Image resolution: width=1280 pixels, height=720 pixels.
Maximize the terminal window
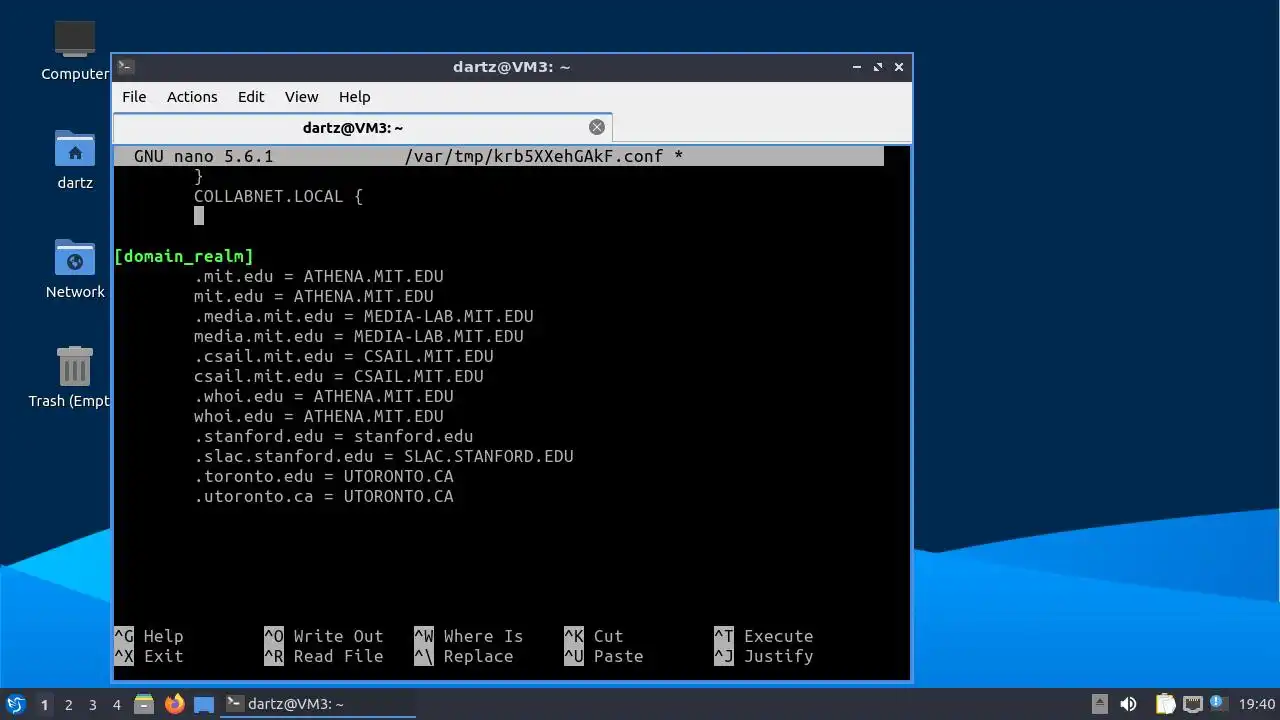tap(878, 67)
